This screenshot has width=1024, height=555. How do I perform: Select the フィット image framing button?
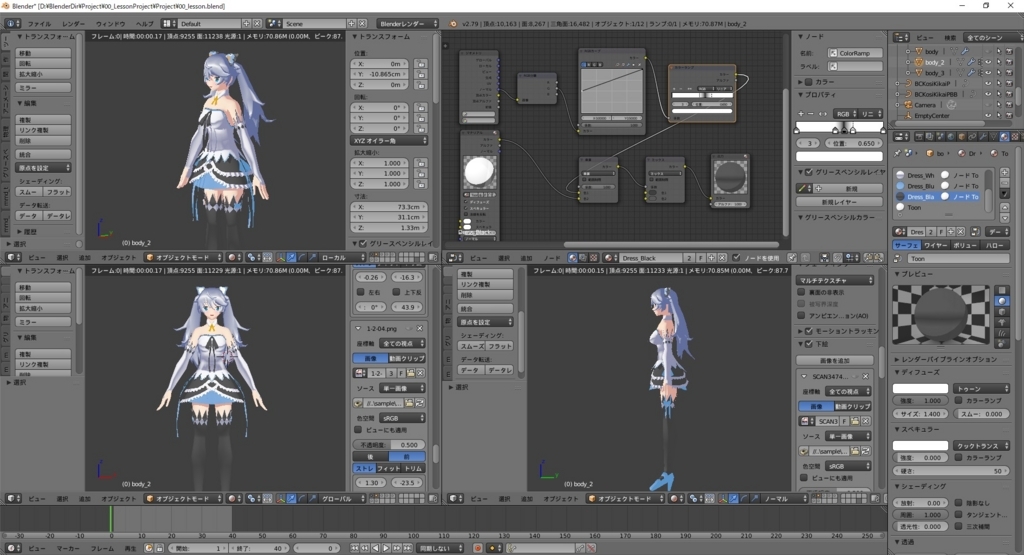point(389,468)
